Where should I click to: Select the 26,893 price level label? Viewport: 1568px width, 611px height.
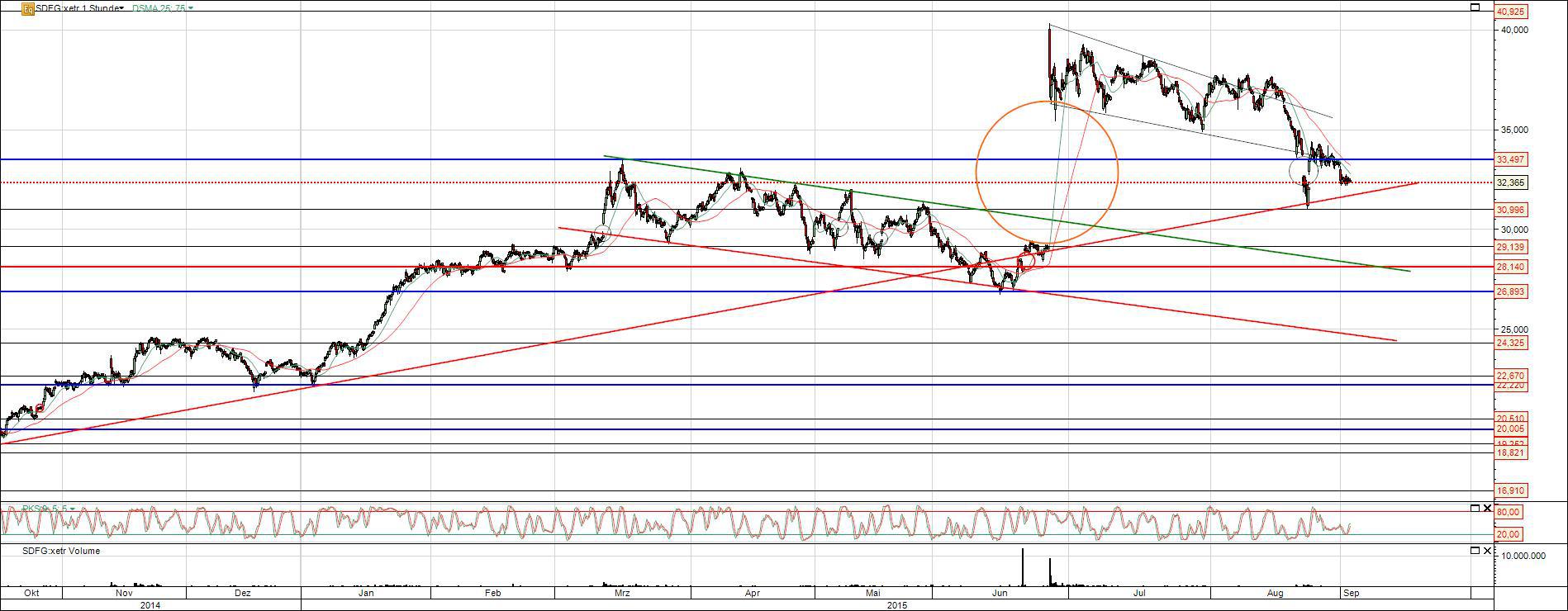[x=1510, y=291]
